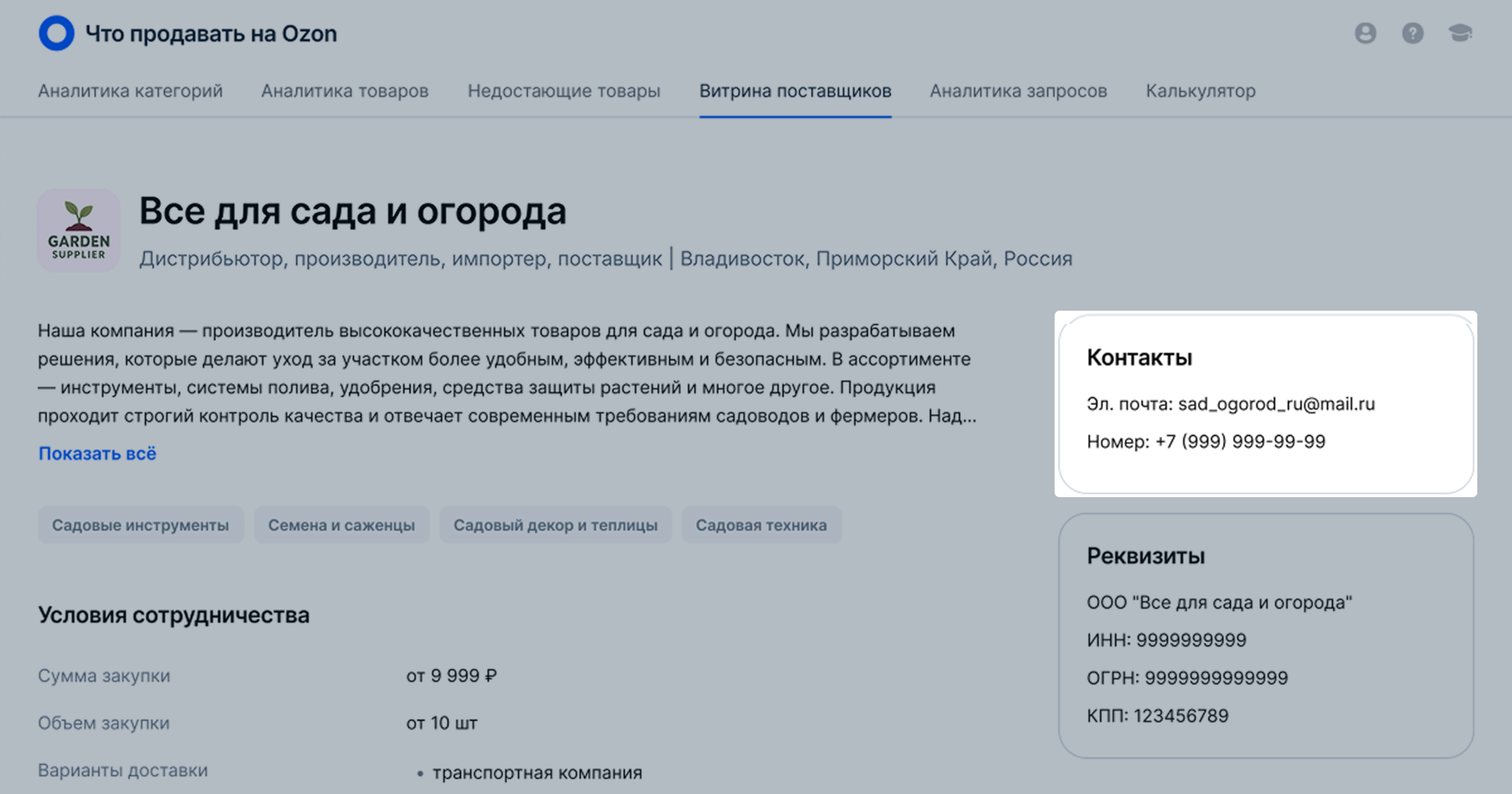Screen dimensions: 1512x794
Task: Click the транспортная компания list item
Action: tap(537, 773)
